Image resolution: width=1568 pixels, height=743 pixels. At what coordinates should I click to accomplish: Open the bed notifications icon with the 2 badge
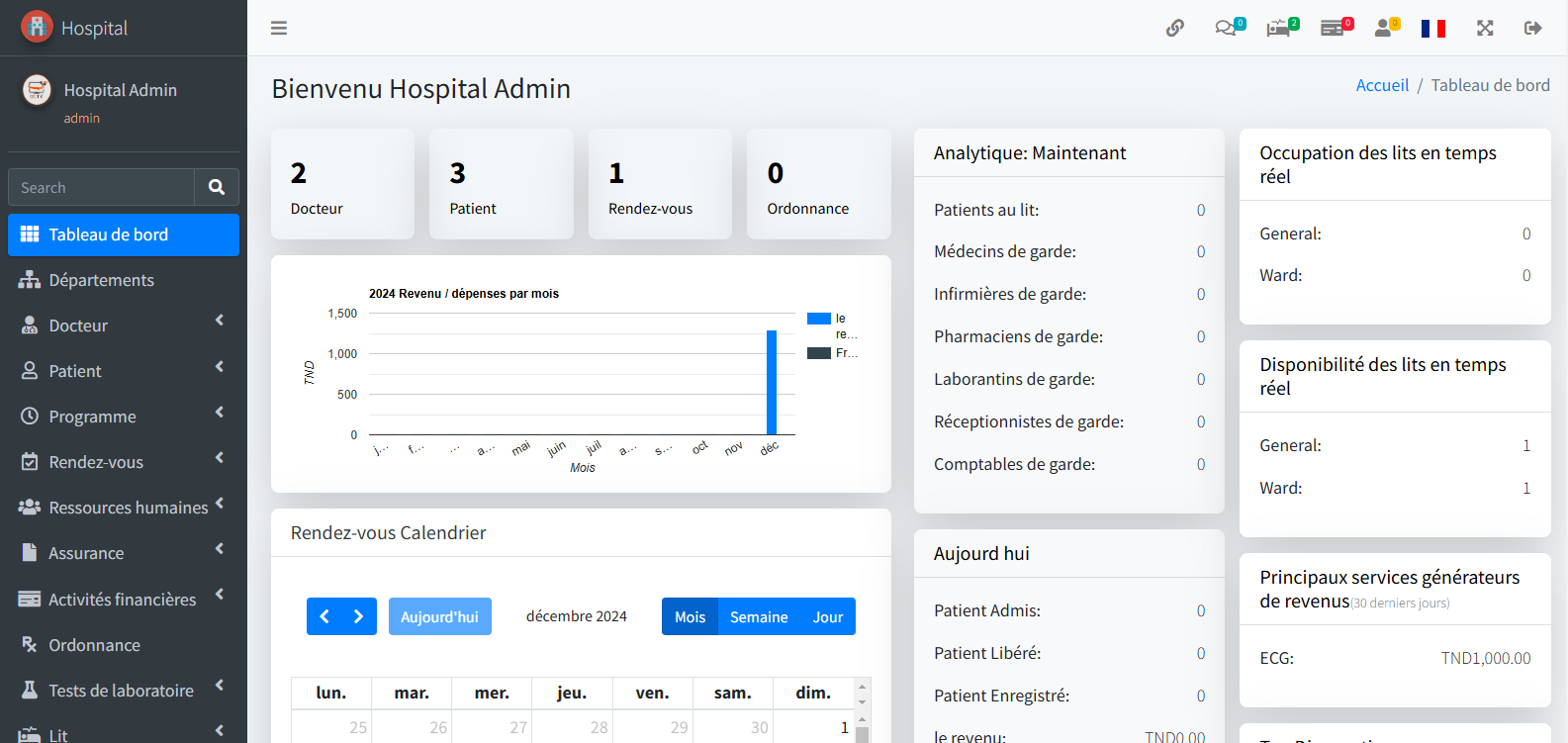point(1282,27)
